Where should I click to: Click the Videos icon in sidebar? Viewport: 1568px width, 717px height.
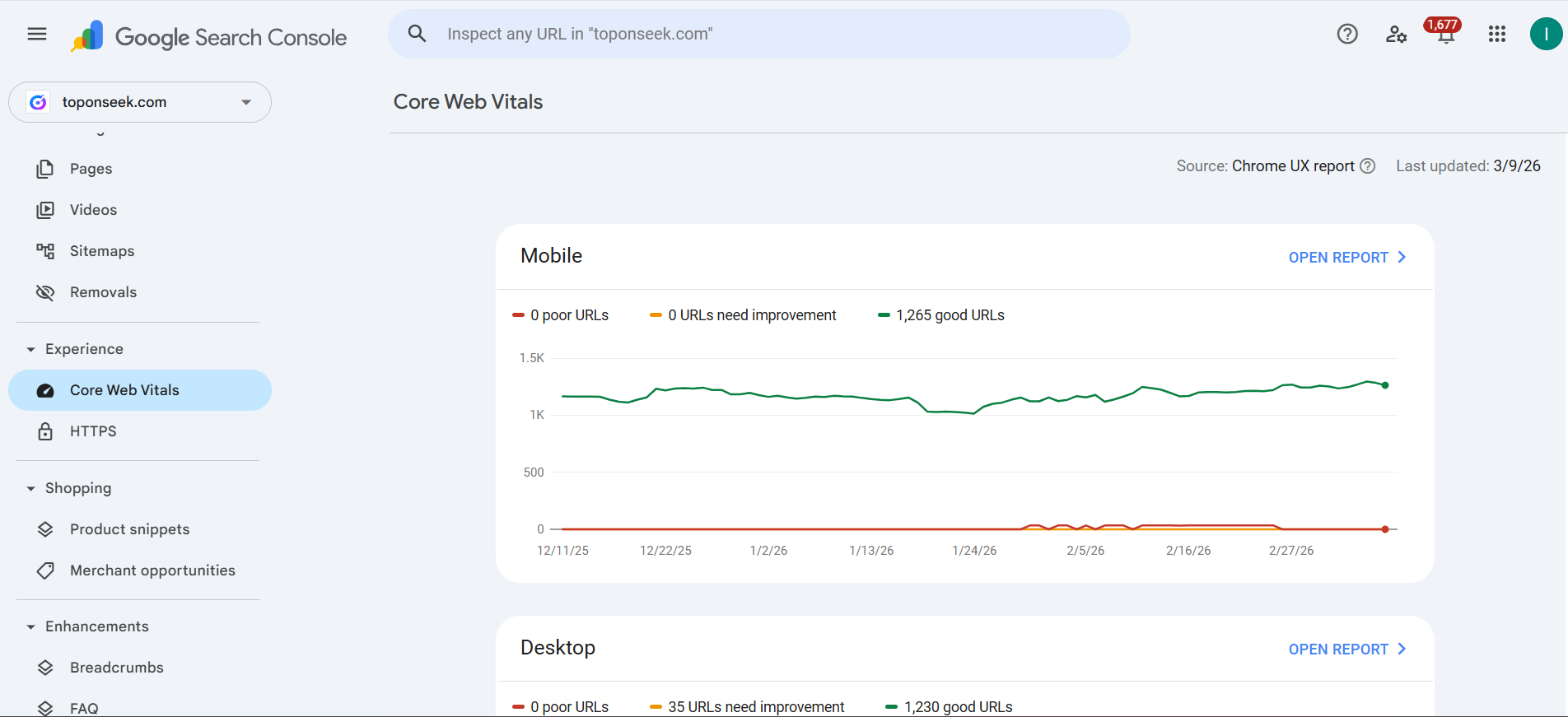[x=45, y=210]
